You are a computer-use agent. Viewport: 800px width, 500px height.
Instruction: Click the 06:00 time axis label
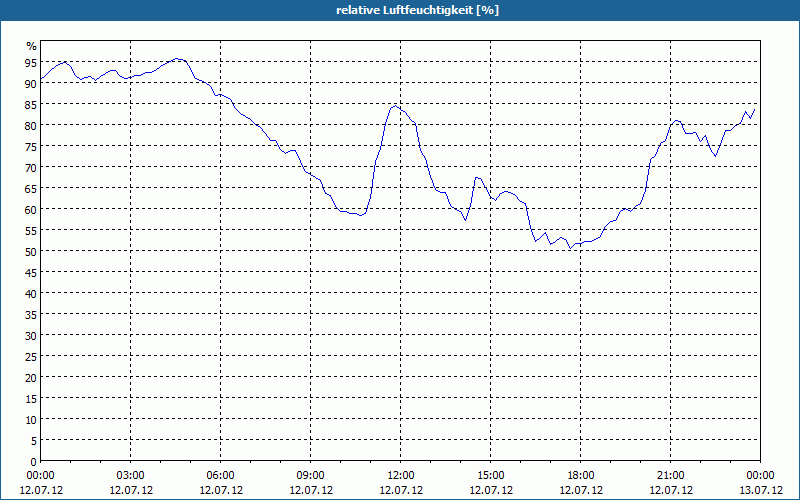pos(220,476)
